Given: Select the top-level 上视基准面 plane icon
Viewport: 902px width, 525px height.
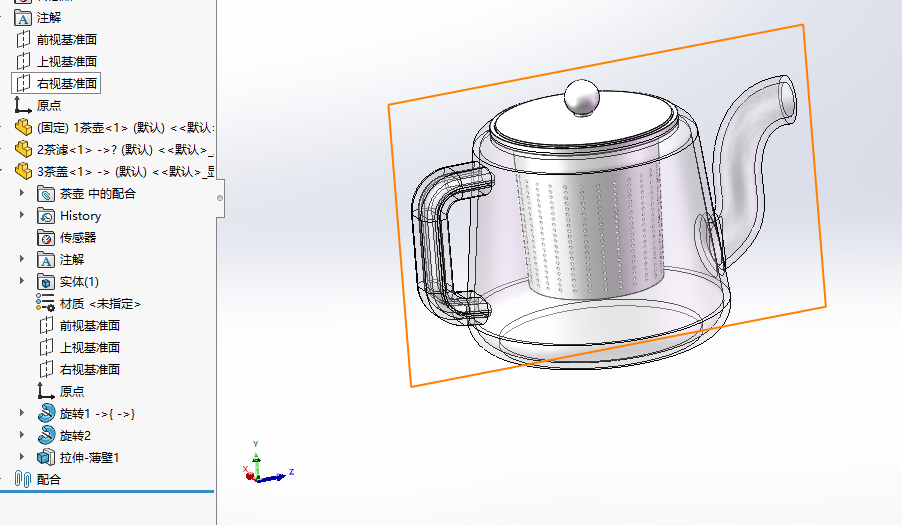Looking at the screenshot, I should tap(23, 61).
